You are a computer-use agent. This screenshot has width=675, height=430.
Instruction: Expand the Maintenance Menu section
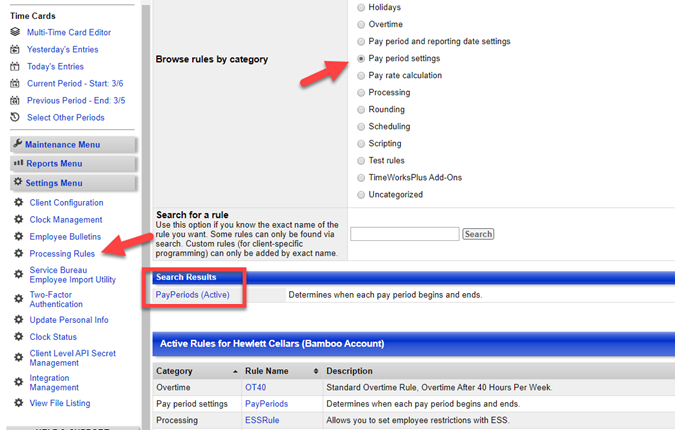[69, 144]
